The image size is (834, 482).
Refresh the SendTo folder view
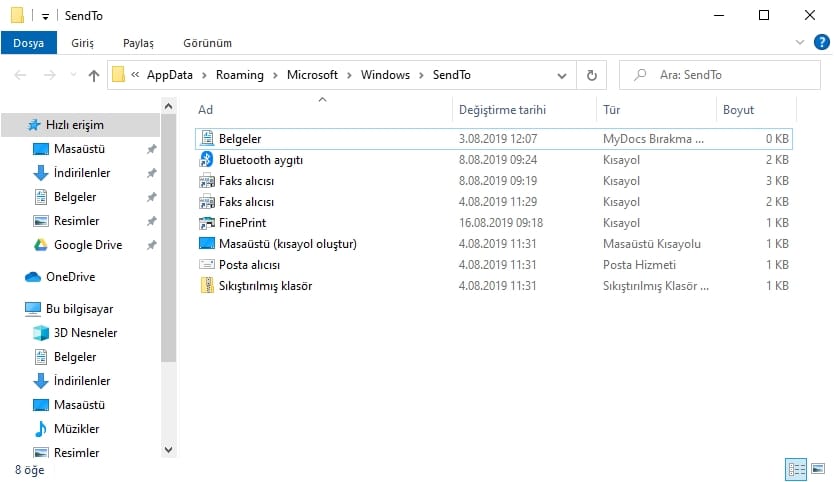[591, 75]
